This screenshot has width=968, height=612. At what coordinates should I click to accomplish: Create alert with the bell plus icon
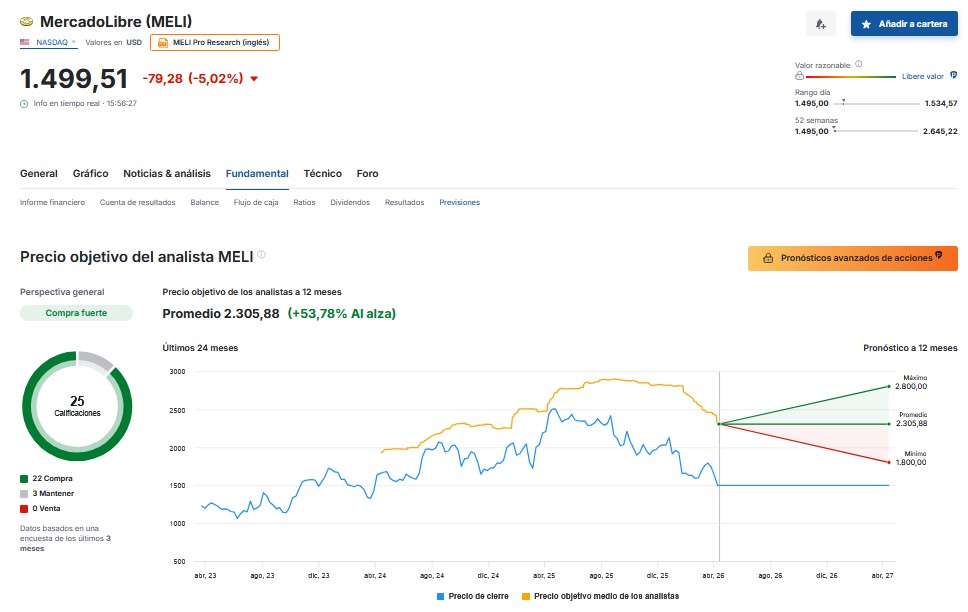click(x=820, y=24)
